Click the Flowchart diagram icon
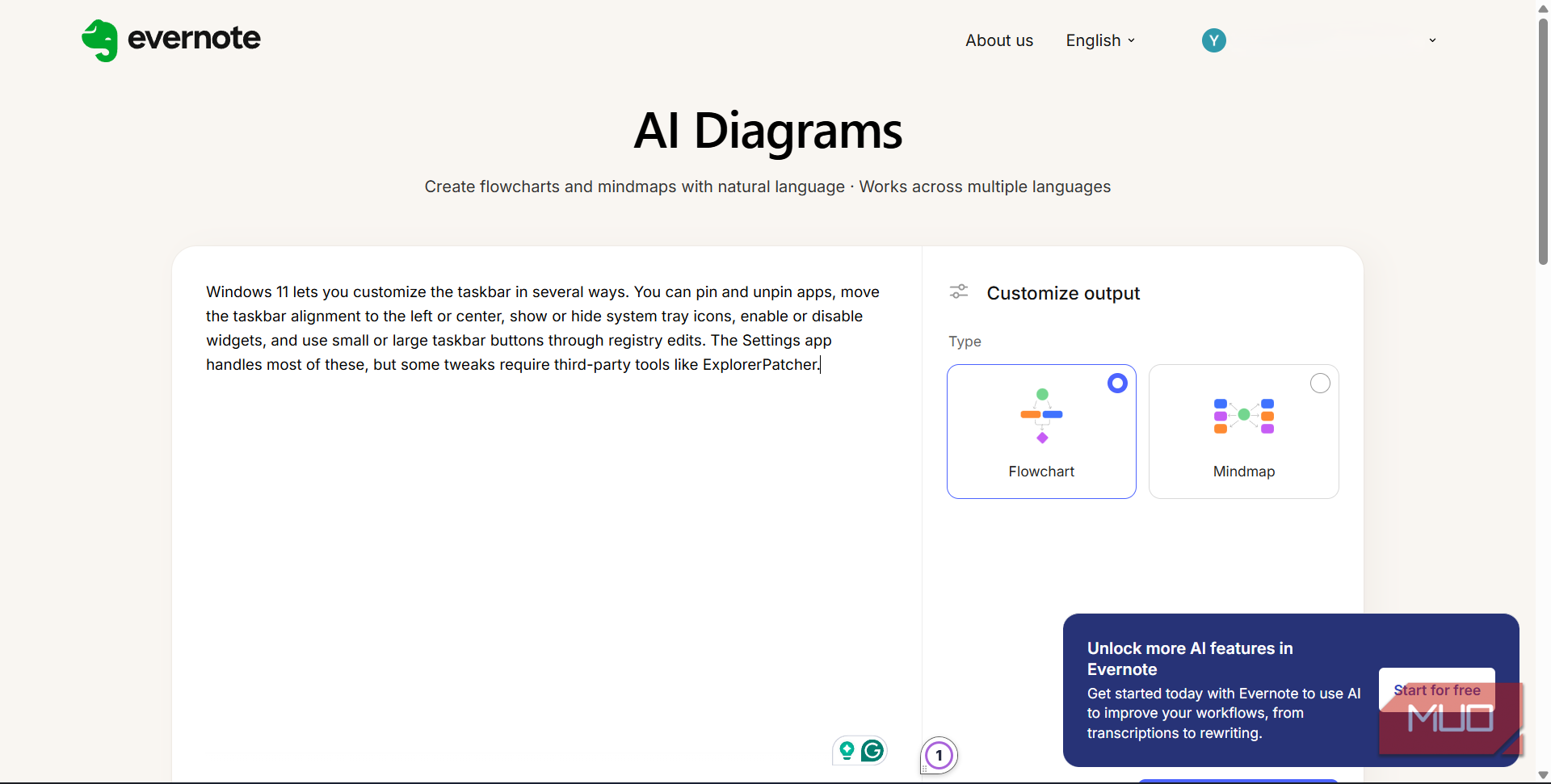Viewport: 1551px width, 784px height. tap(1042, 416)
